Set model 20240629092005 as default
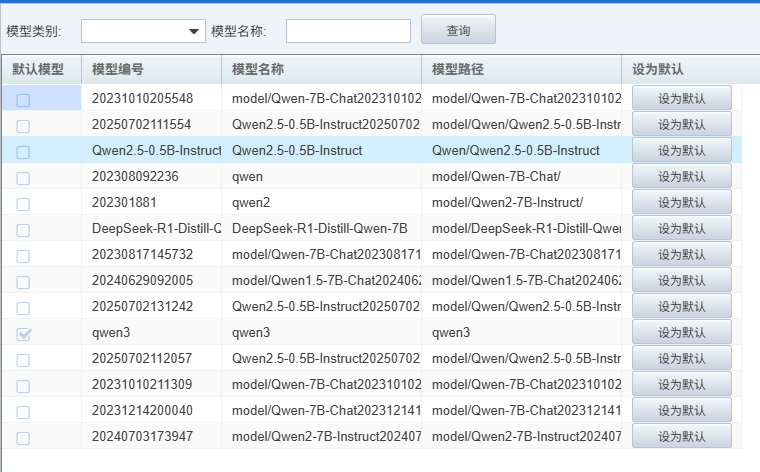 (681, 281)
